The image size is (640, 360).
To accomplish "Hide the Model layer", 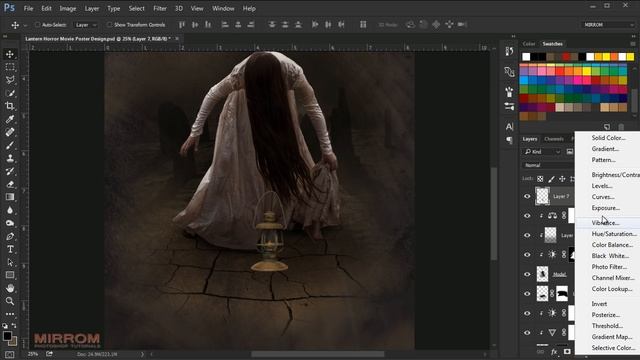I will click(x=527, y=274).
